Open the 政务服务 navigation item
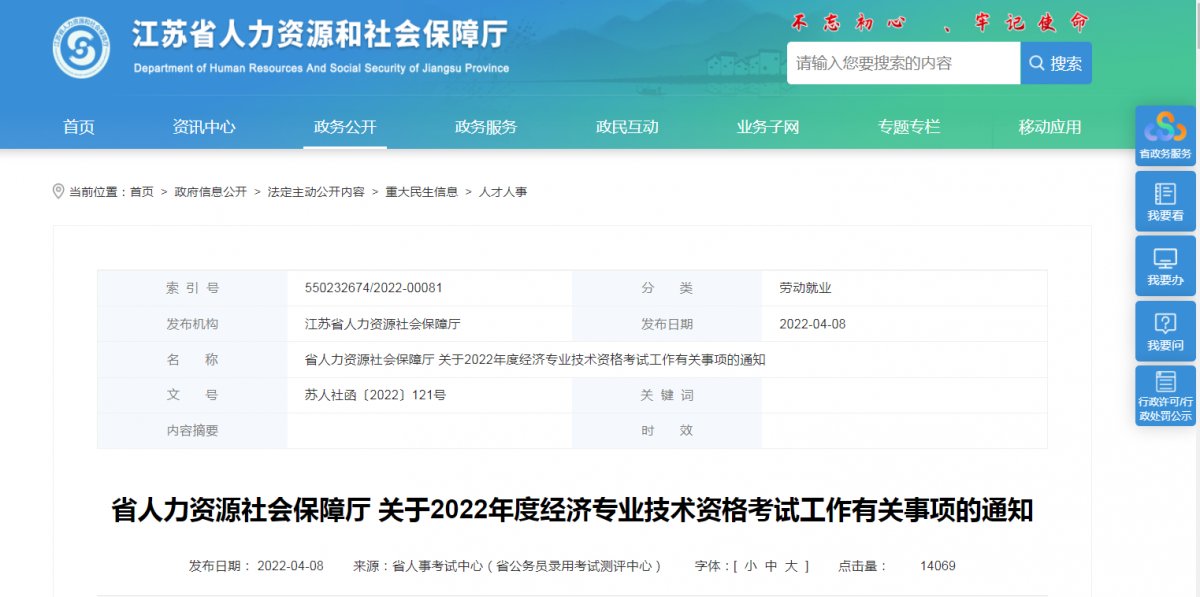 (486, 127)
